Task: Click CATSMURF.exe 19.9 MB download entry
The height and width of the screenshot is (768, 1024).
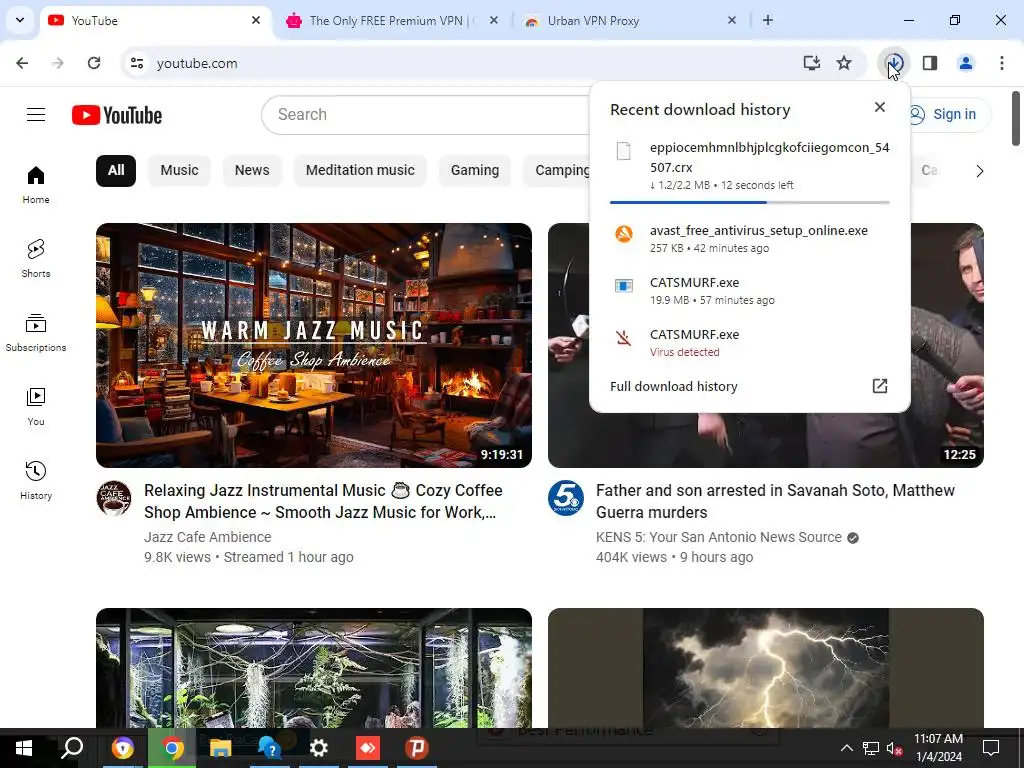Action: coord(749,291)
